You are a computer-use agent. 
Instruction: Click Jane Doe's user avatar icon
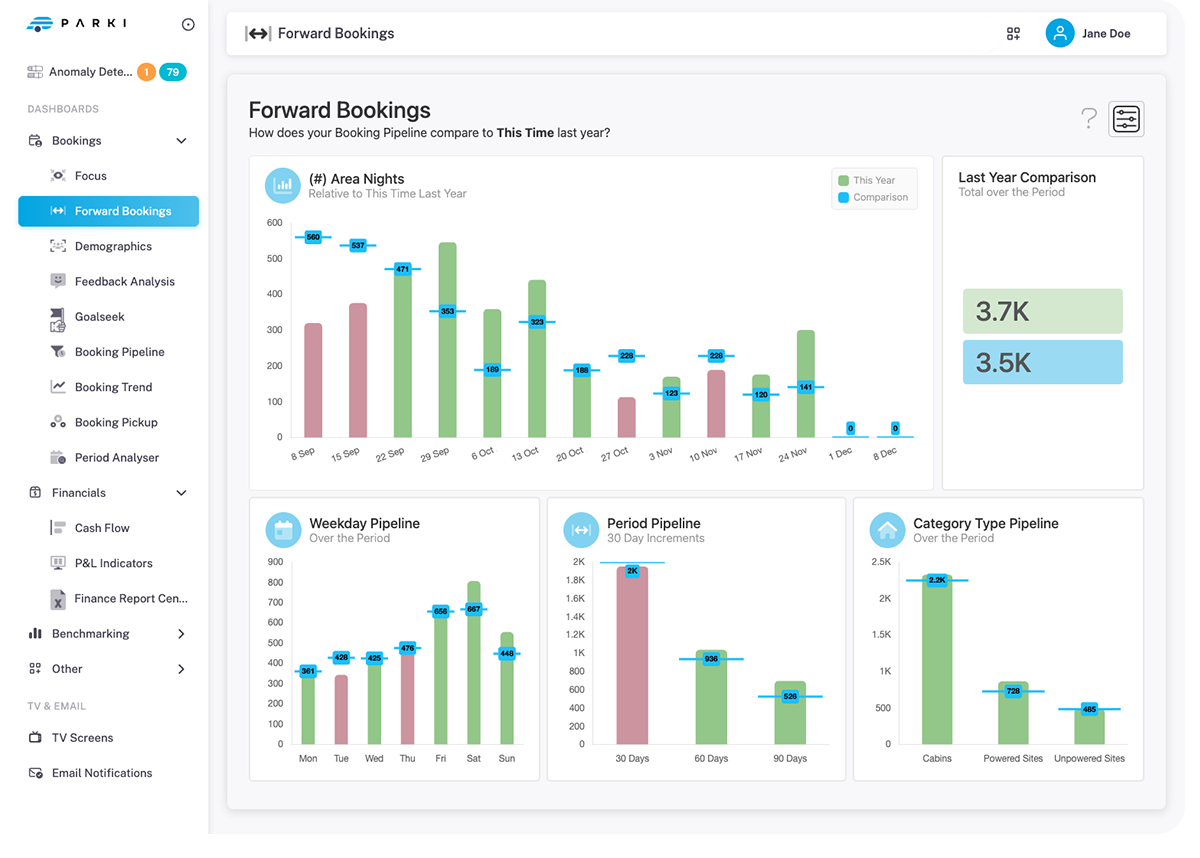pos(1059,34)
